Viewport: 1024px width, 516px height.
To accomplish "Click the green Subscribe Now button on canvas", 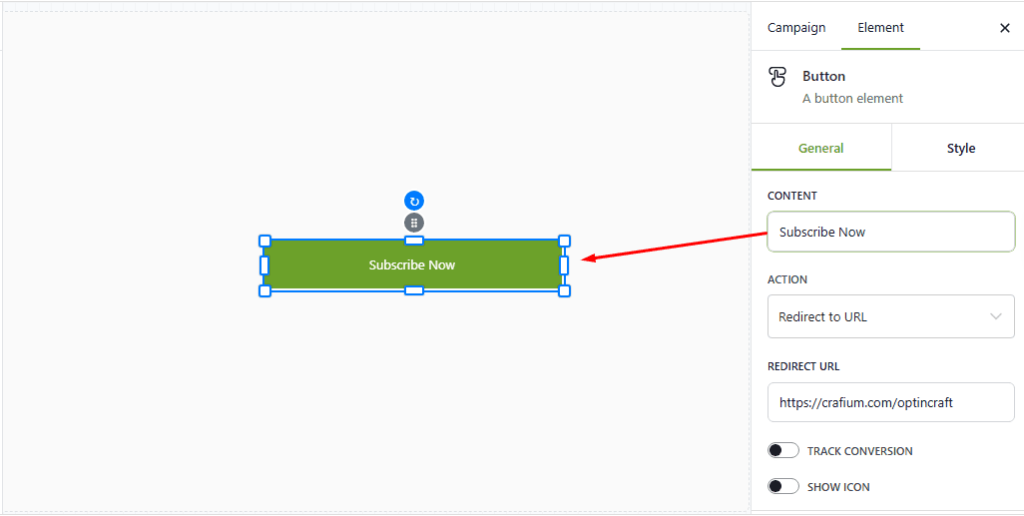I will tap(412, 265).
